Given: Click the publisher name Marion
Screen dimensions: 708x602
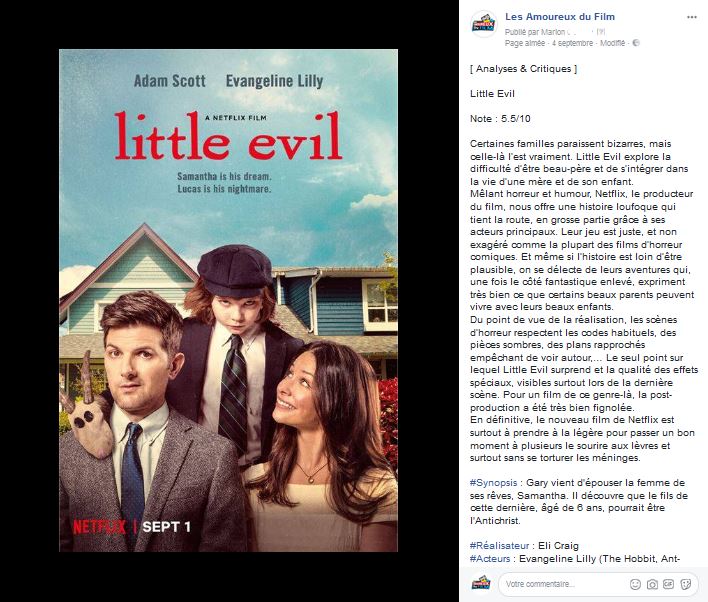Looking at the screenshot, I should point(553,32).
